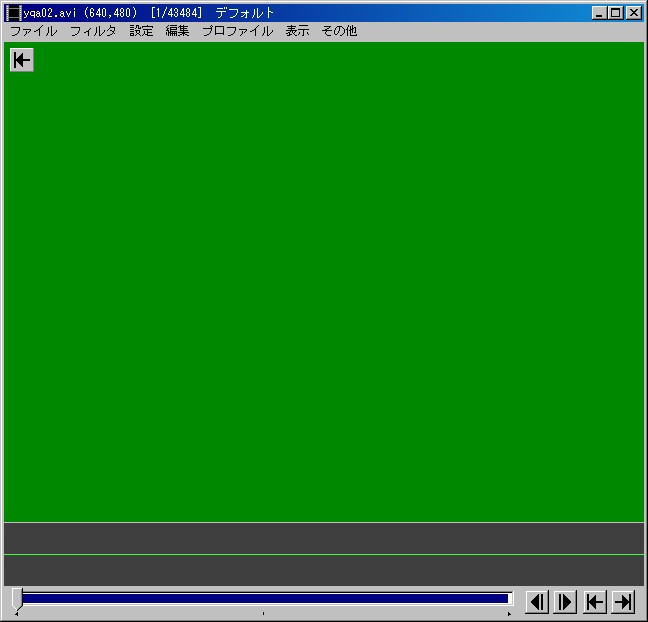Set the selection end point at the current frame
Viewport: 648px width, 622px height.
(x=623, y=601)
